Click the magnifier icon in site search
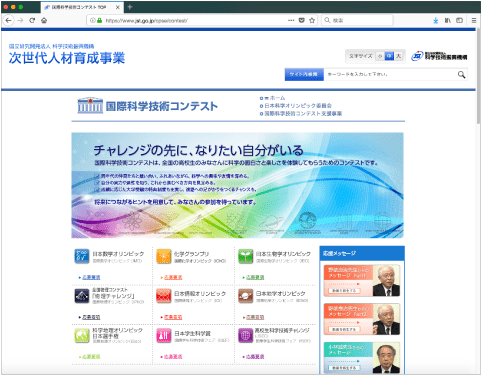 pos(461,75)
